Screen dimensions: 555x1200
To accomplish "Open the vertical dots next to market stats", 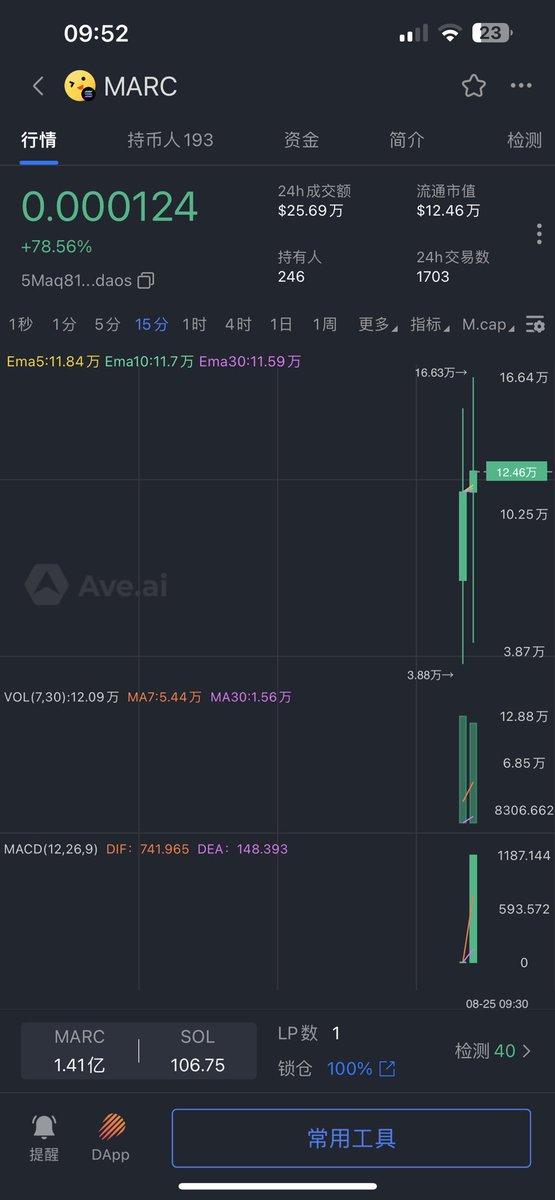I will click(539, 234).
